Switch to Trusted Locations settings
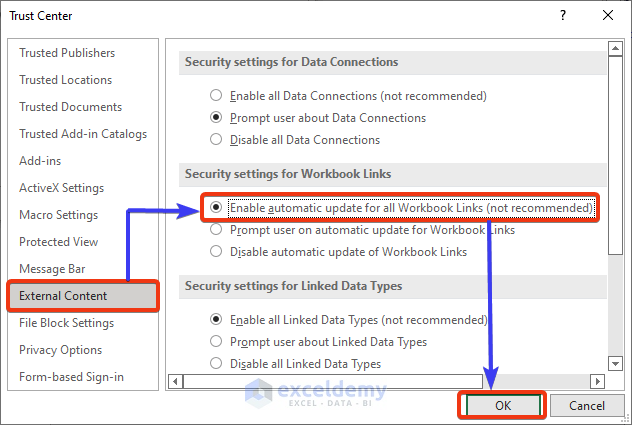The width and height of the screenshot is (632, 425). click(x=65, y=80)
